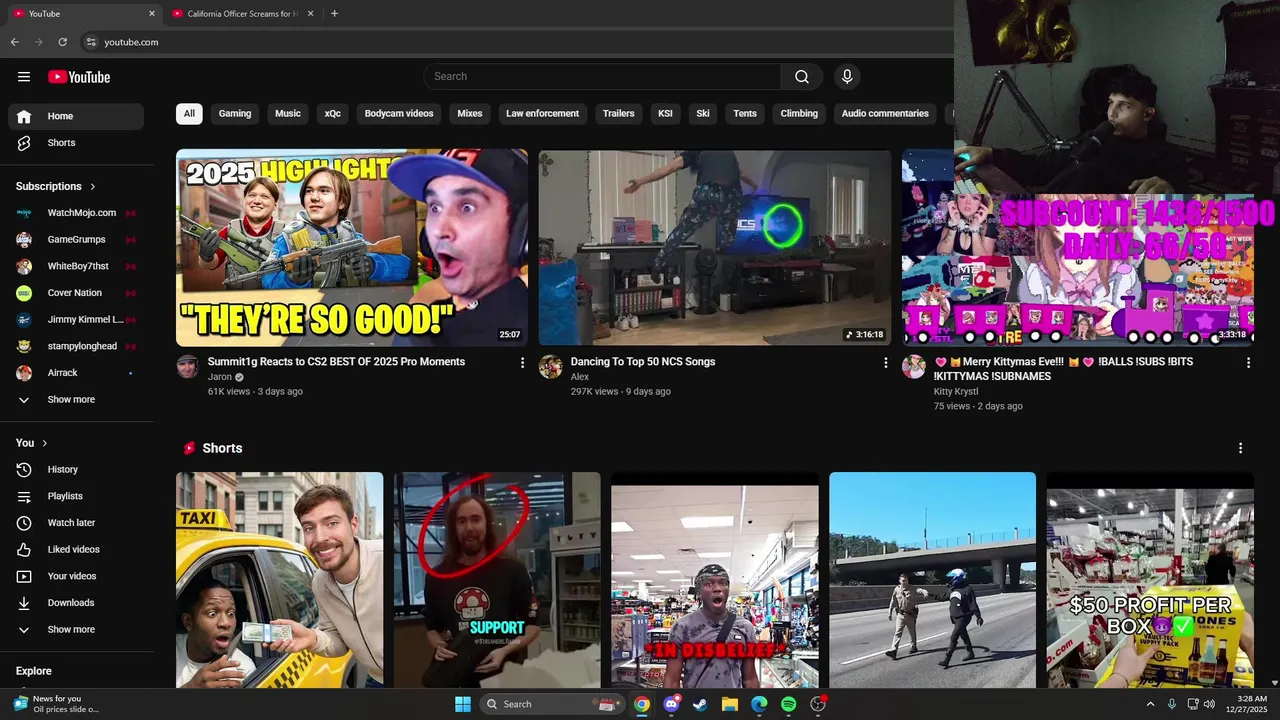Open the GameGrumps subscription

pyautogui.click(x=76, y=239)
